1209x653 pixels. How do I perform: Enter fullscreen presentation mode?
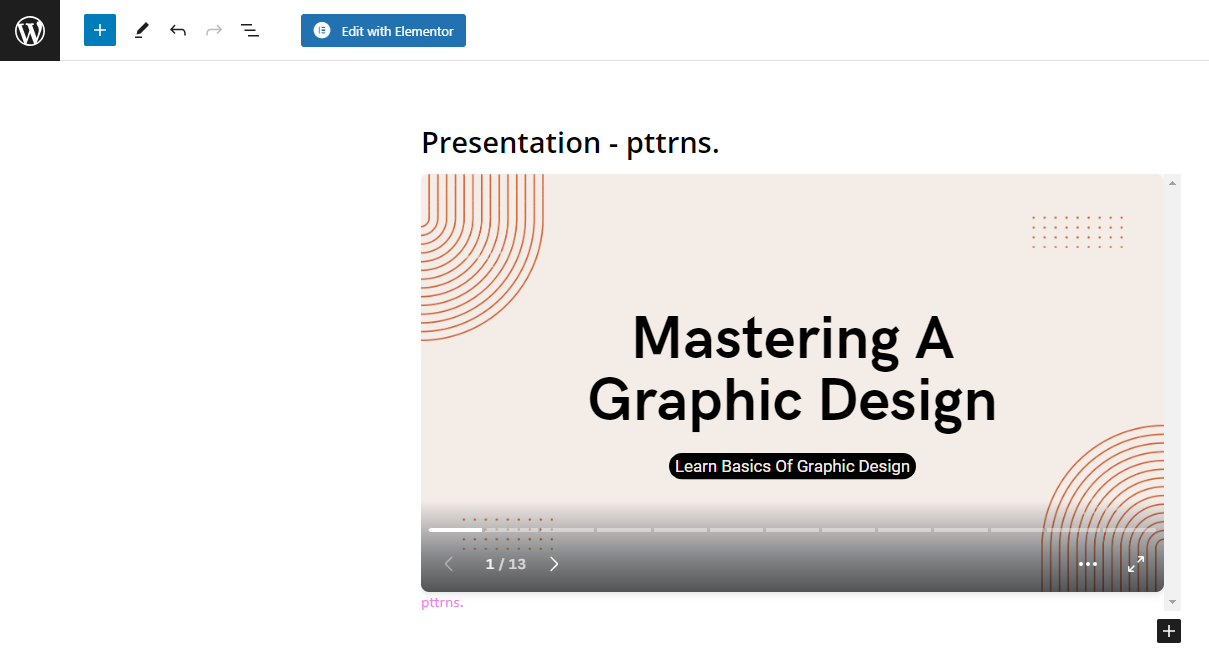tap(1136, 564)
